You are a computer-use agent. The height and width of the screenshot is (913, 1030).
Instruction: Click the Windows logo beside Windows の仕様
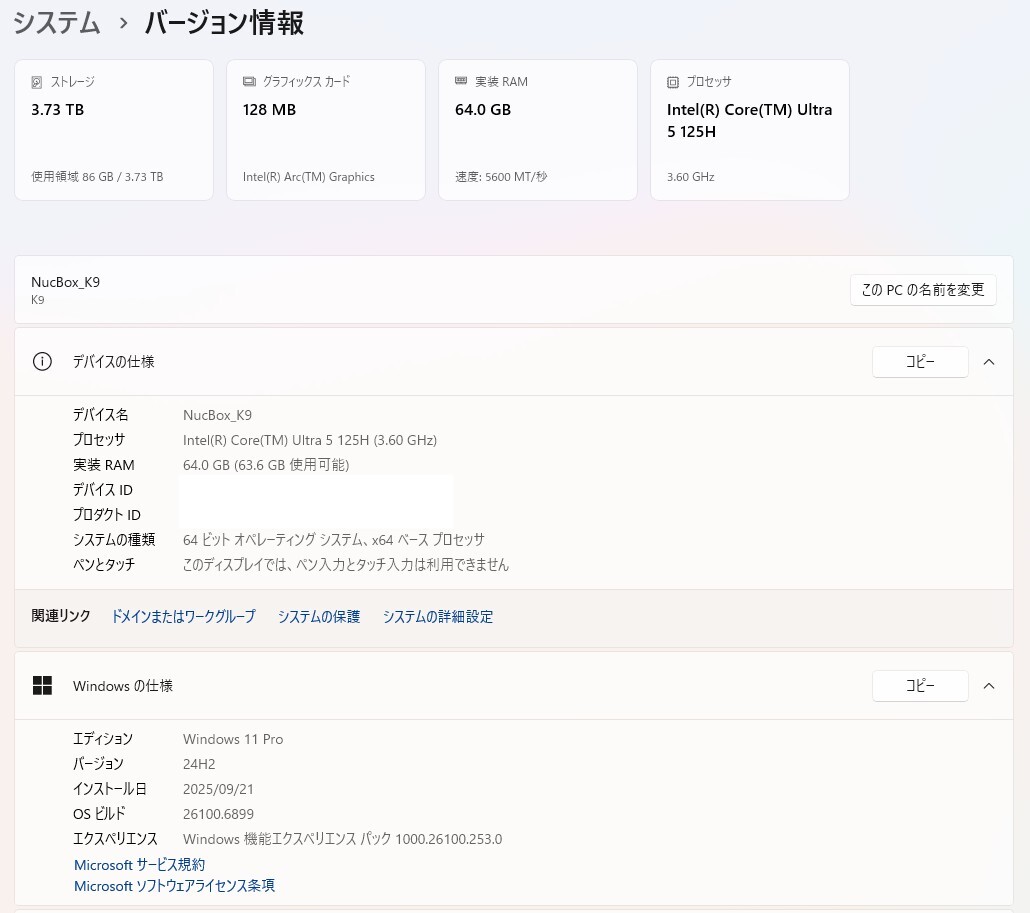[x=42, y=686]
